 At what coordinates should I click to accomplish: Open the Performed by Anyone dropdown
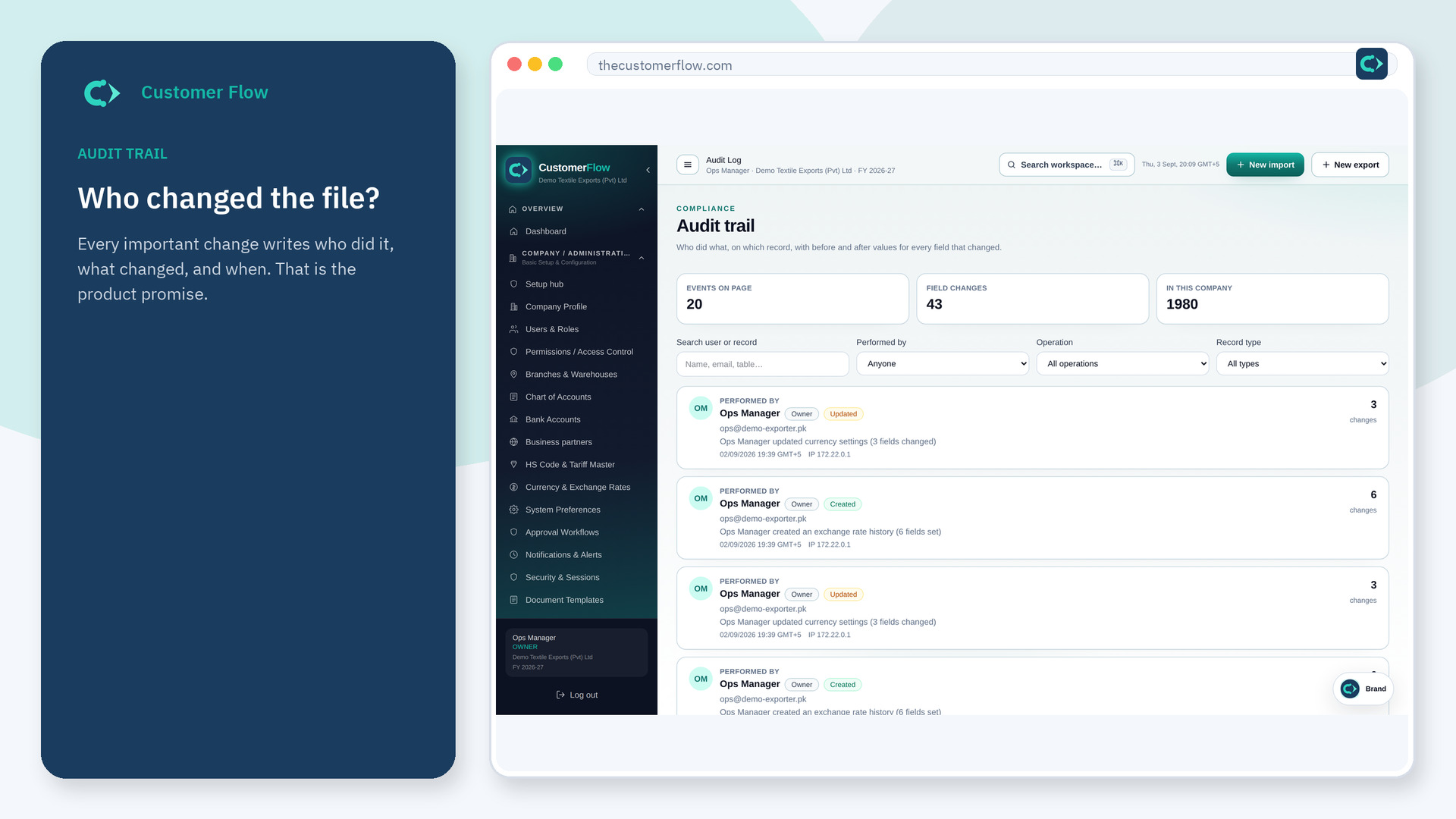(x=943, y=364)
